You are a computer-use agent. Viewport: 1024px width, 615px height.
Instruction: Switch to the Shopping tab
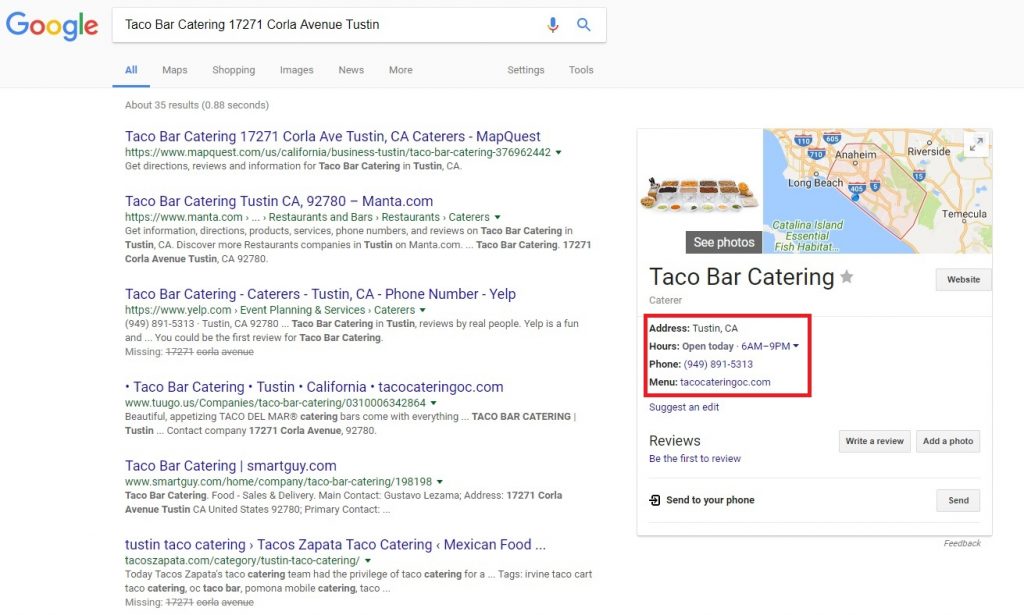[233, 70]
